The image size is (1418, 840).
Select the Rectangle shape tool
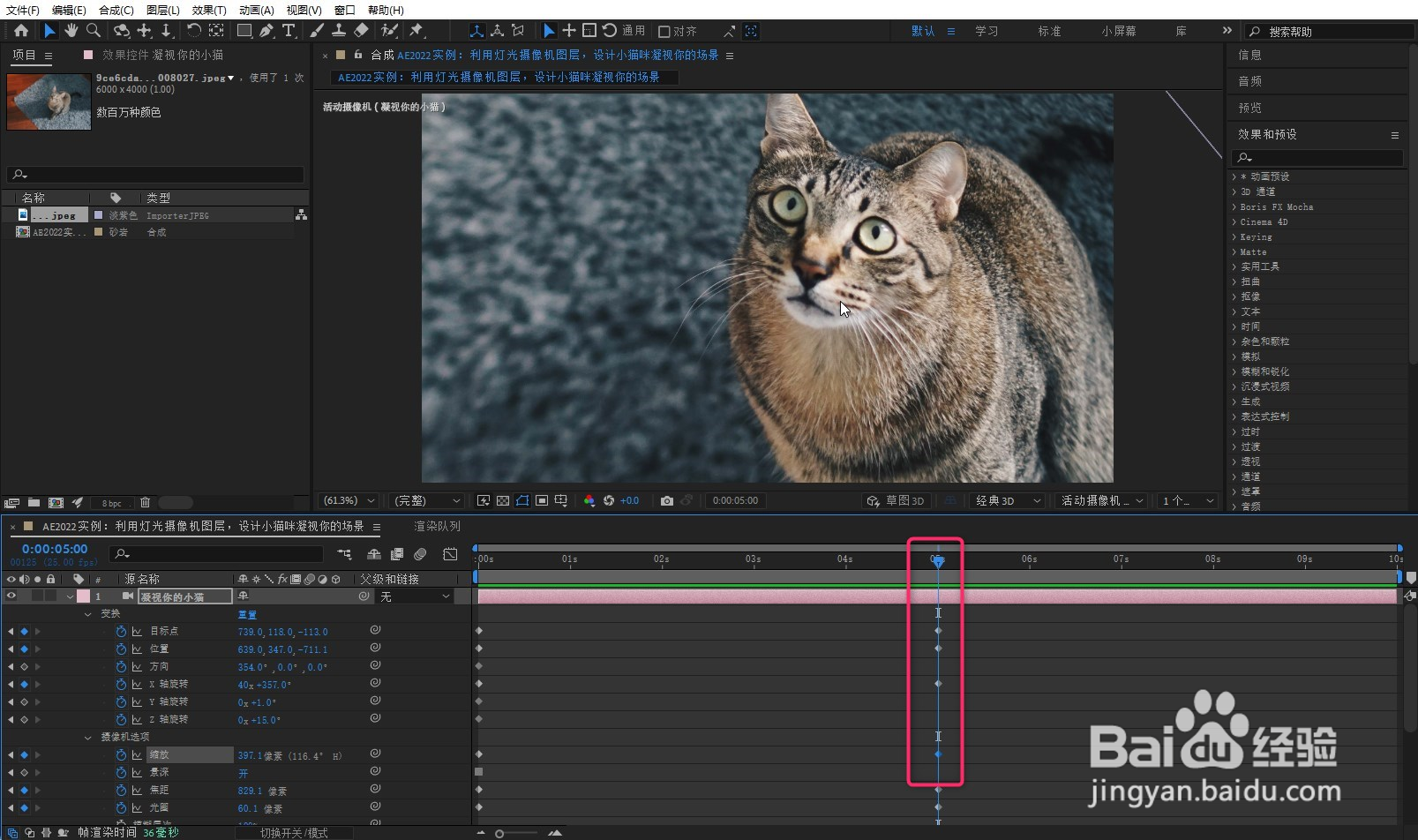pos(244,31)
